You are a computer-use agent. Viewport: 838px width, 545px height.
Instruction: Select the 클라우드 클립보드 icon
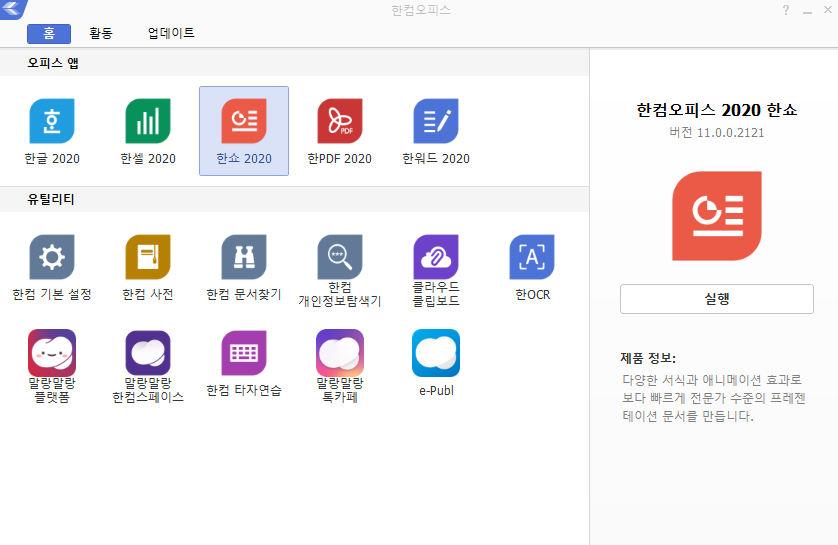[436, 257]
